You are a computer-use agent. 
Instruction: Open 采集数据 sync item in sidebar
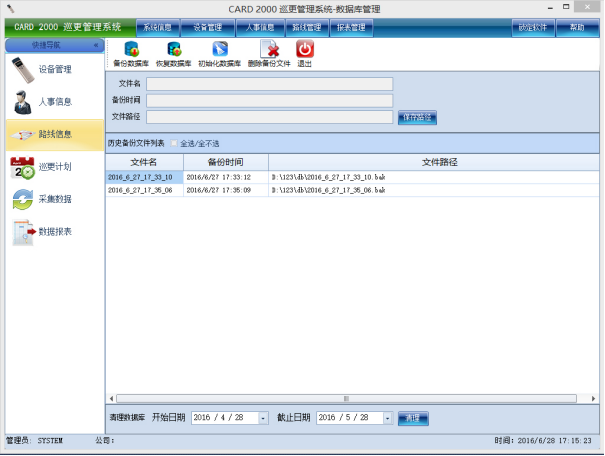click(x=55, y=199)
